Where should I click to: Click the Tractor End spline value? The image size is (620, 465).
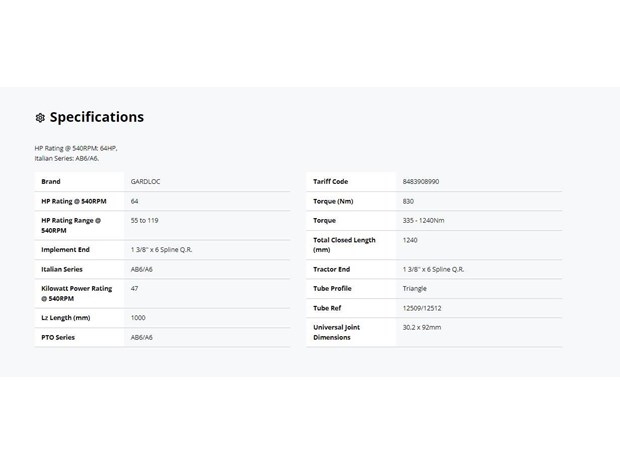(x=433, y=269)
